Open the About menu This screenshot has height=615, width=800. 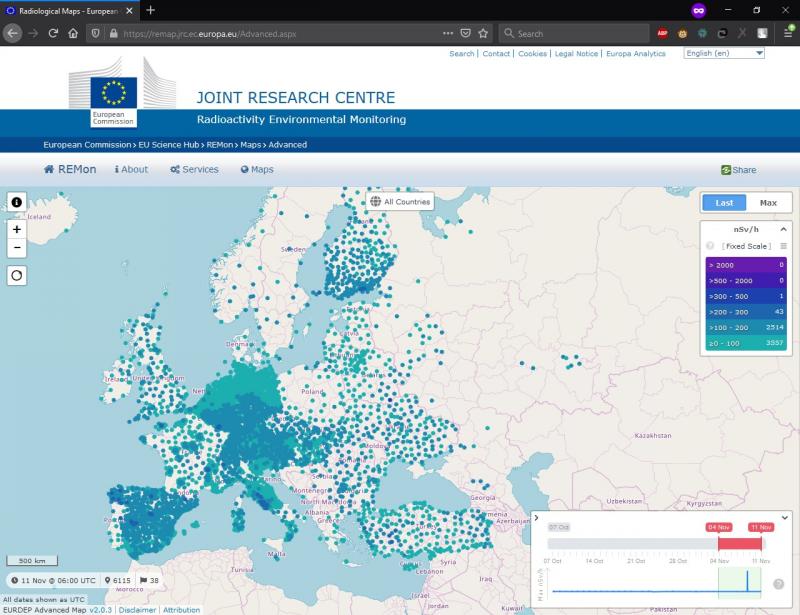pos(131,169)
